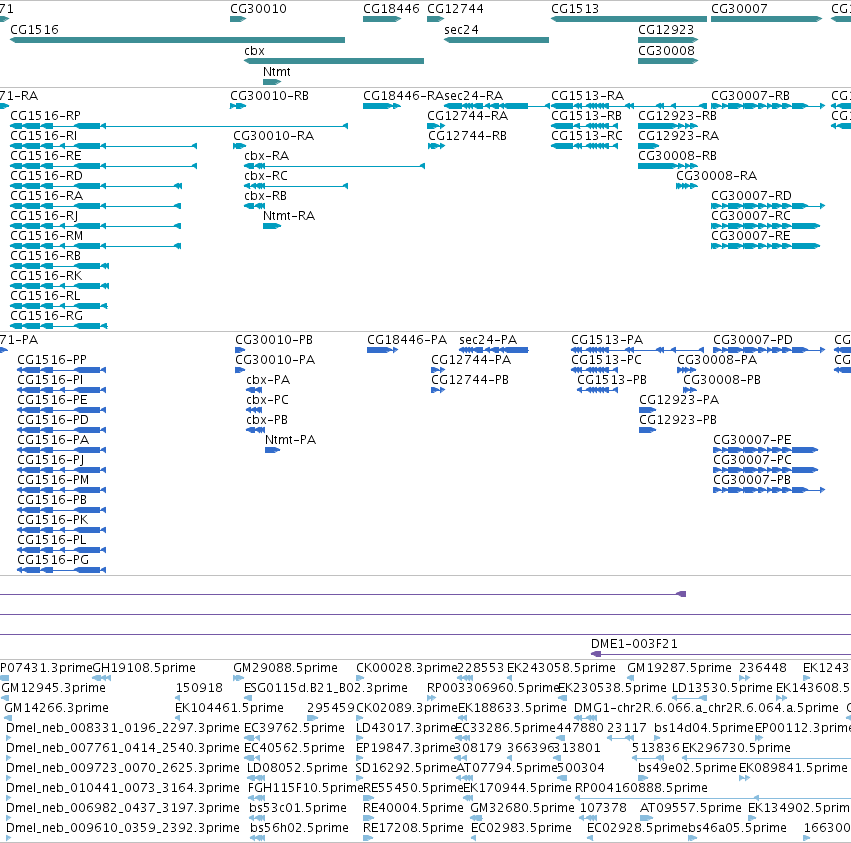Select protein sec24-PA
851x843 pixels.
pos(494,350)
